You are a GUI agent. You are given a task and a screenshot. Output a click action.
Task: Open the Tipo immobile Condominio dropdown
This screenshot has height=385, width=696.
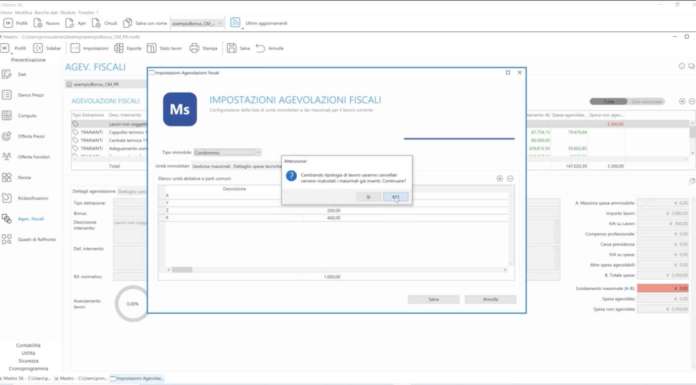tap(228, 152)
